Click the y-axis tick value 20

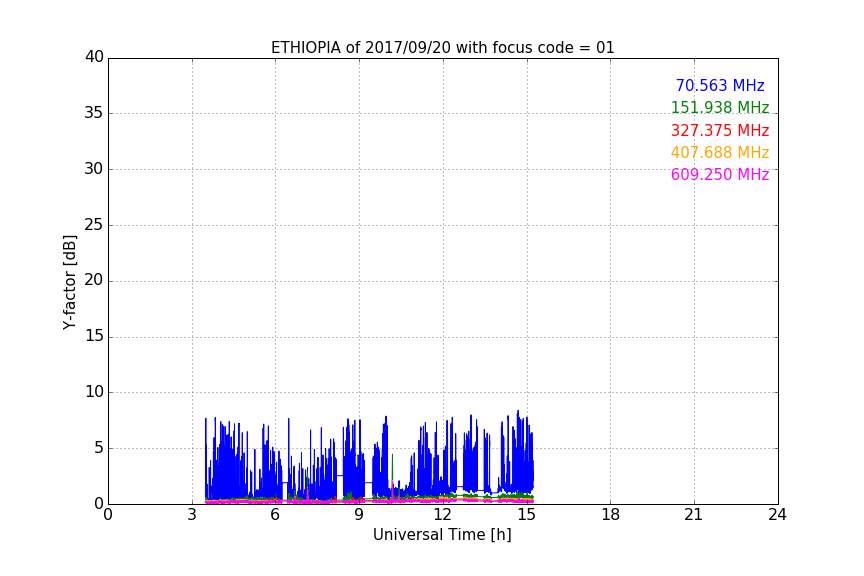(94, 280)
